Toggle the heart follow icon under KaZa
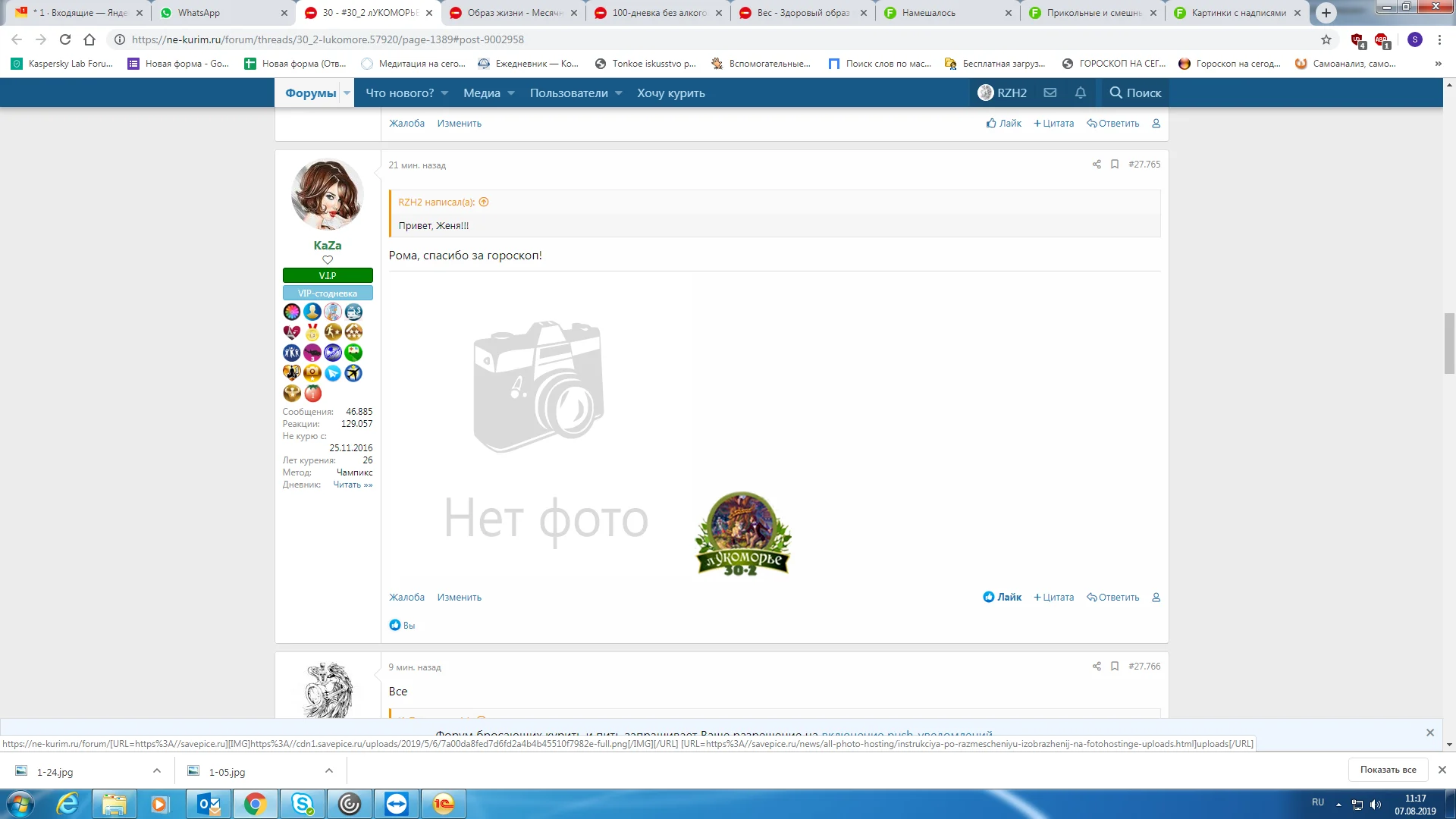The height and width of the screenshot is (819, 1456). pyautogui.click(x=327, y=259)
